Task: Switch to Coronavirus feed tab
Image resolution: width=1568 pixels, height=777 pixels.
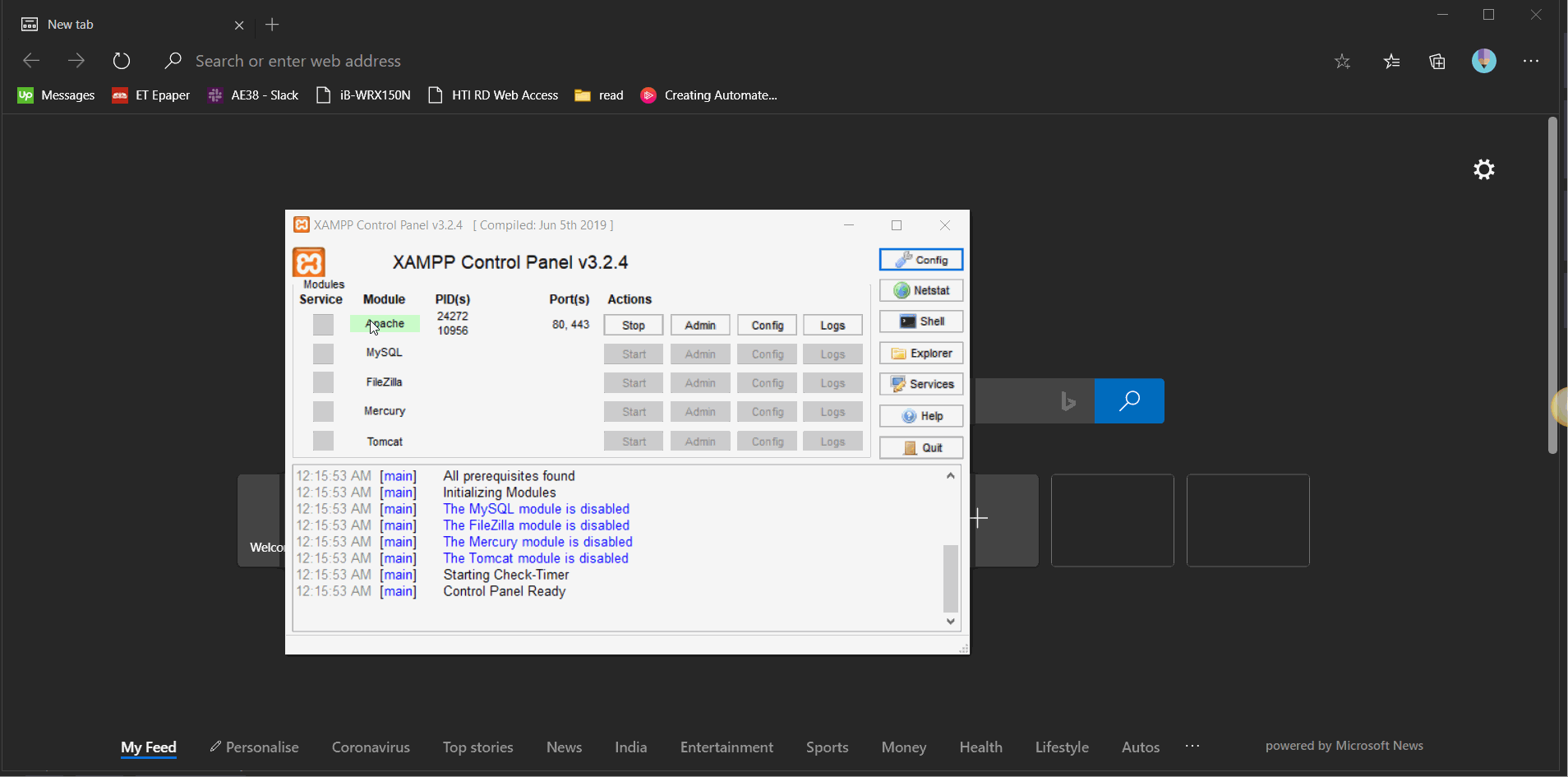Action: [x=371, y=747]
